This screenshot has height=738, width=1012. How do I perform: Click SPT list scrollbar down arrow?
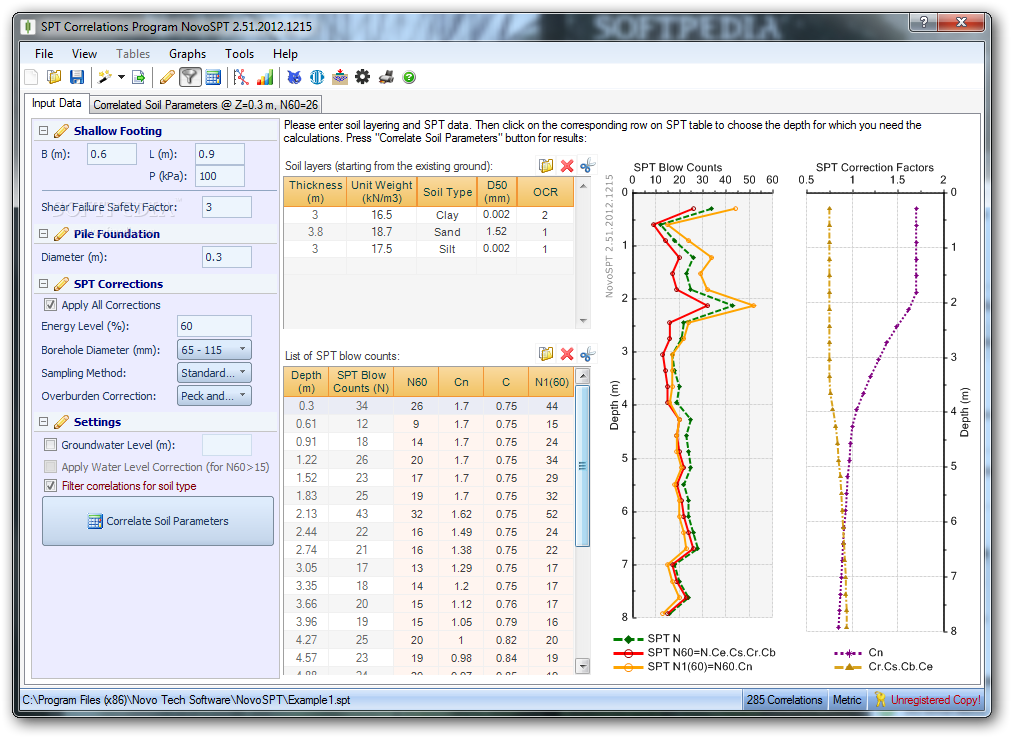(x=583, y=666)
